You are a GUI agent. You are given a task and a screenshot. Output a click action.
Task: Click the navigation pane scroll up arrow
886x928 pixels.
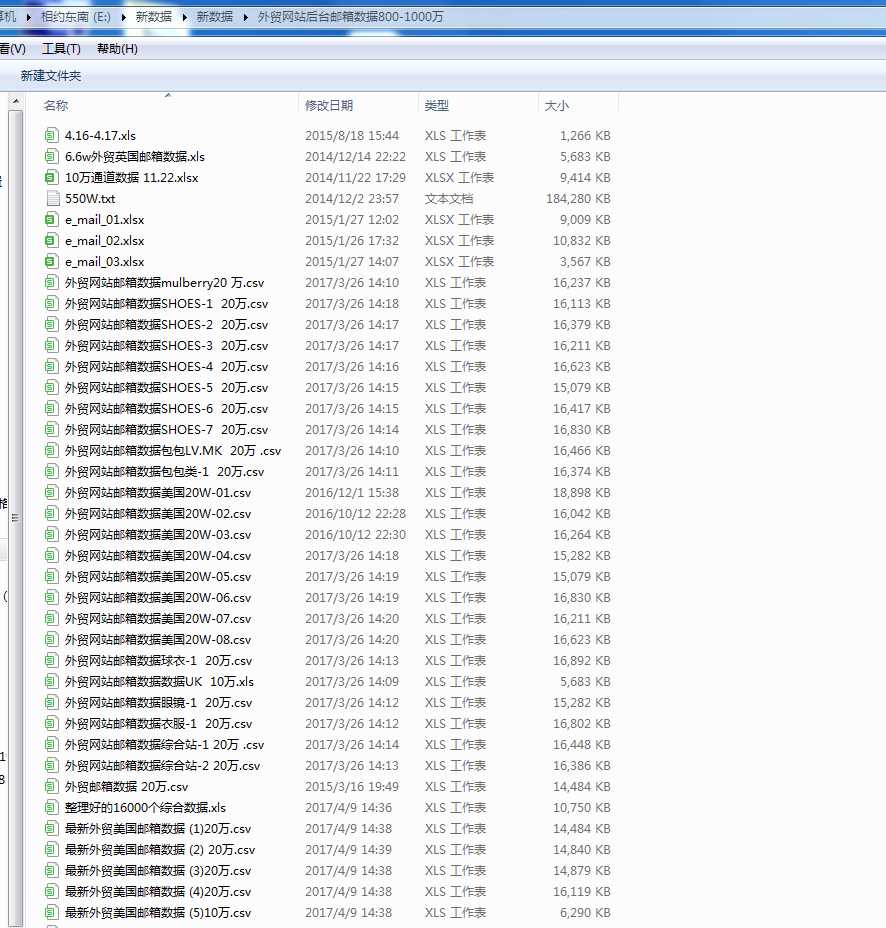[x=16, y=102]
